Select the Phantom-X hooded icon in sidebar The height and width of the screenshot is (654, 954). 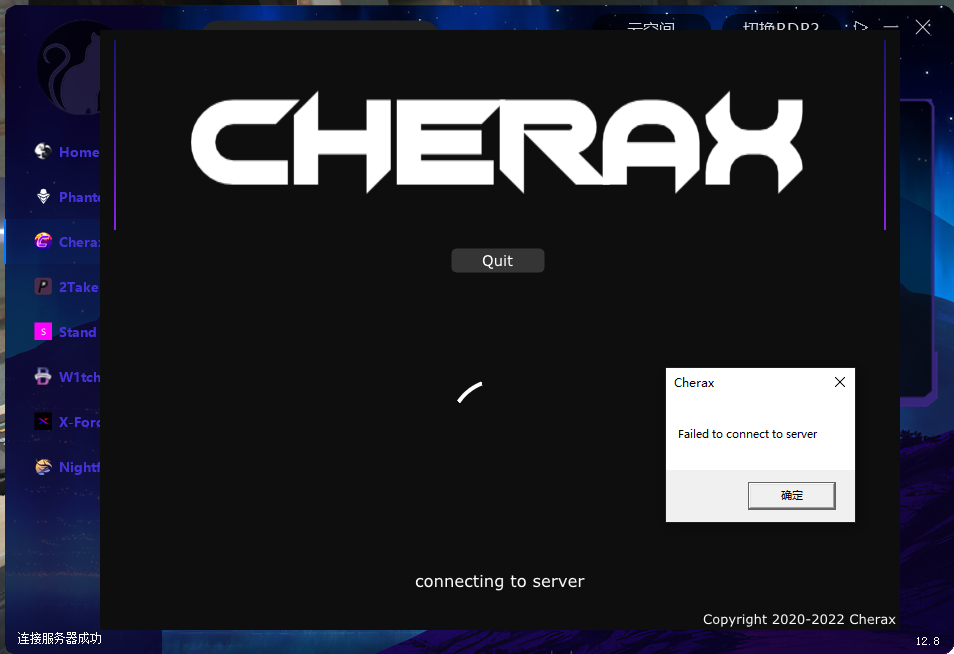point(43,197)
